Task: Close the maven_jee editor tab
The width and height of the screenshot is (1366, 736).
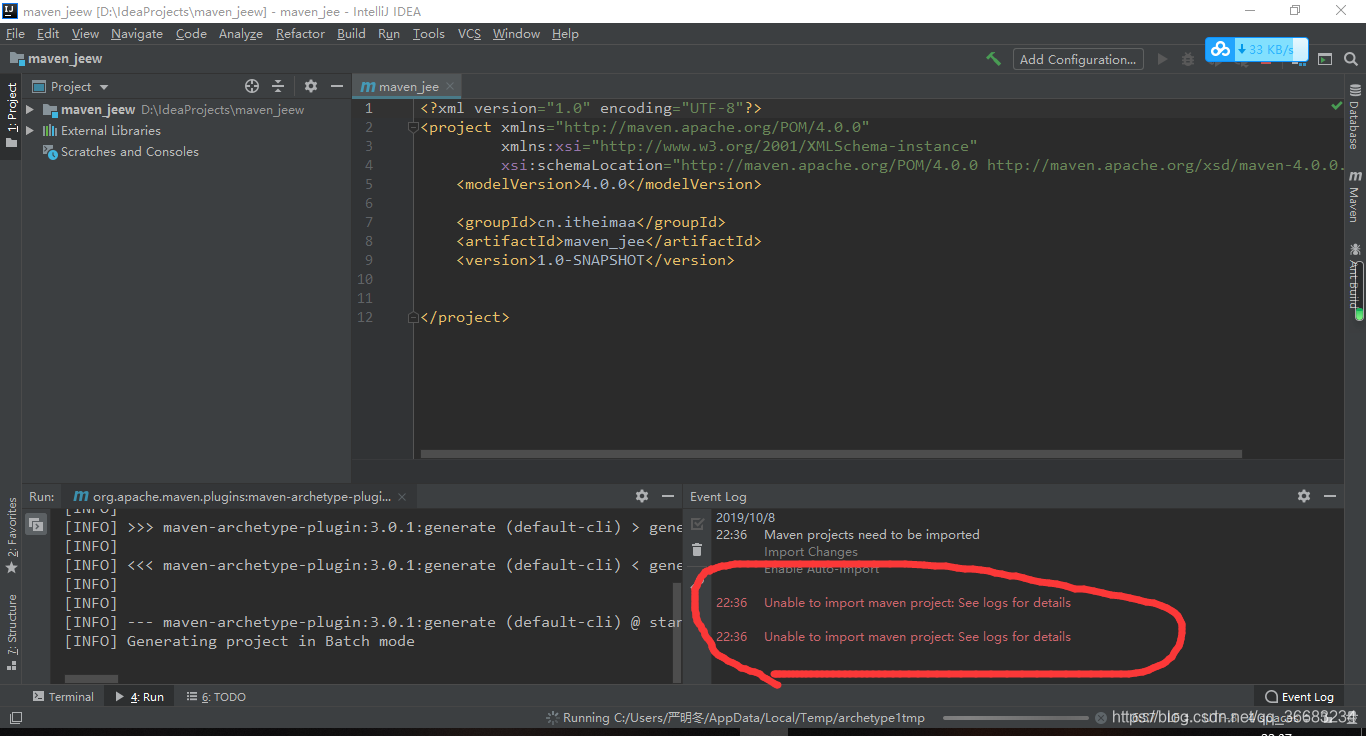Action: (450, 87)
